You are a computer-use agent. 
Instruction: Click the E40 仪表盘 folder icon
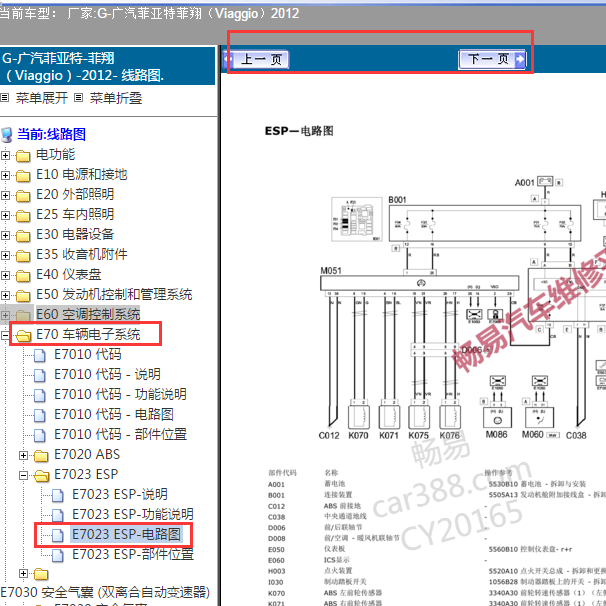[x=23, y=276]
